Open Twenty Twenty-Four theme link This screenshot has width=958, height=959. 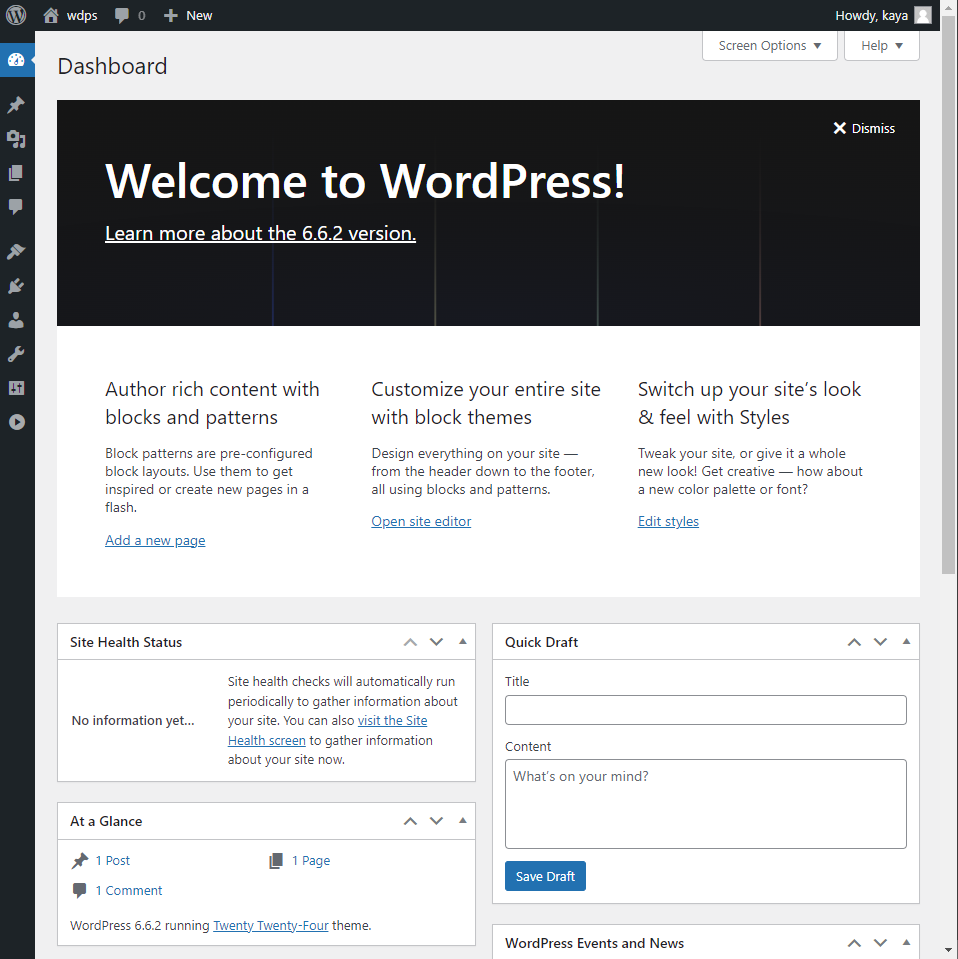pos(270,926)
